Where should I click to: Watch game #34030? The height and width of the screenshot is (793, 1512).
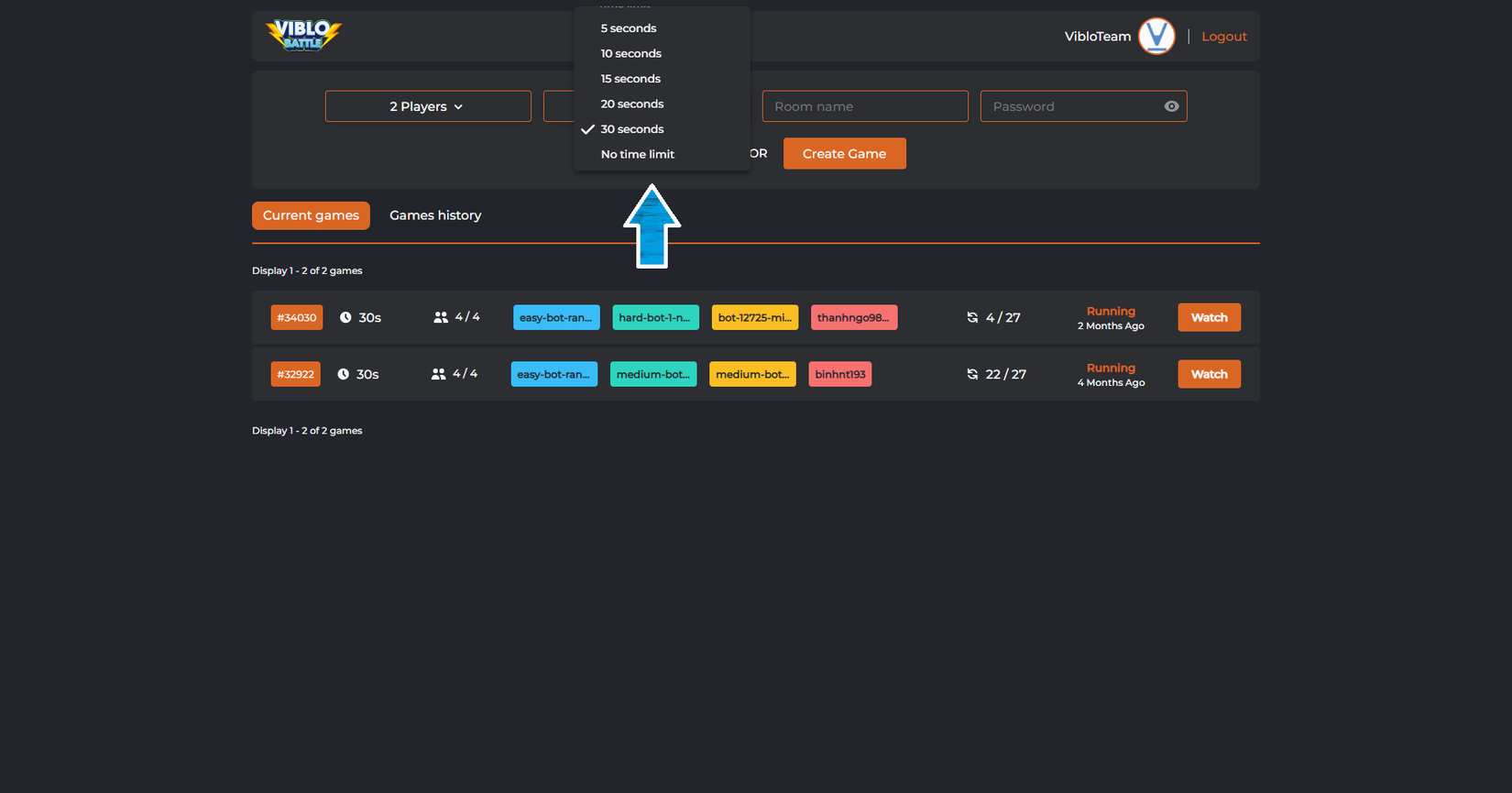click(x=1209, y=317)
